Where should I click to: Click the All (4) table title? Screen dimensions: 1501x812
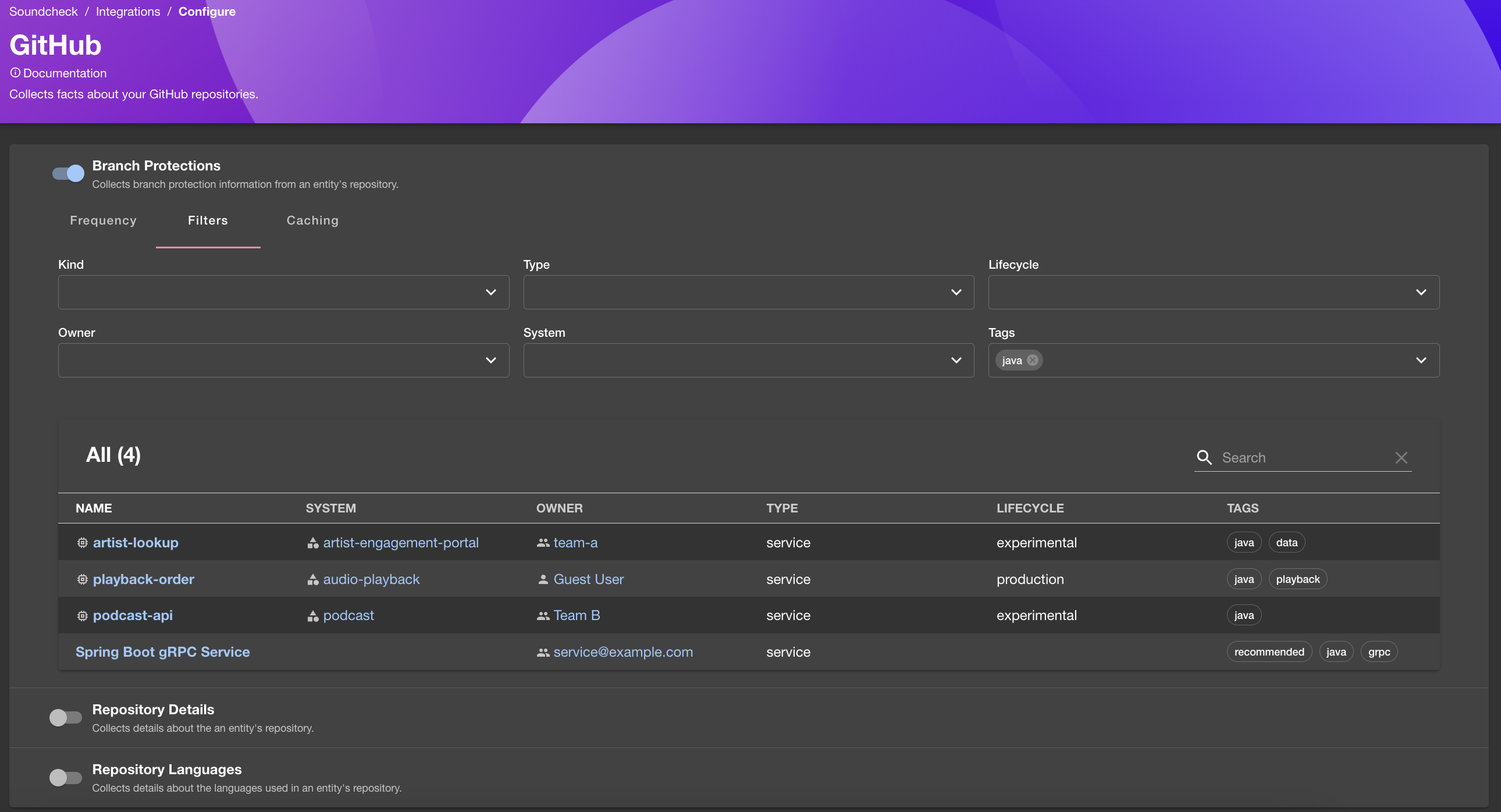(113, 455)
